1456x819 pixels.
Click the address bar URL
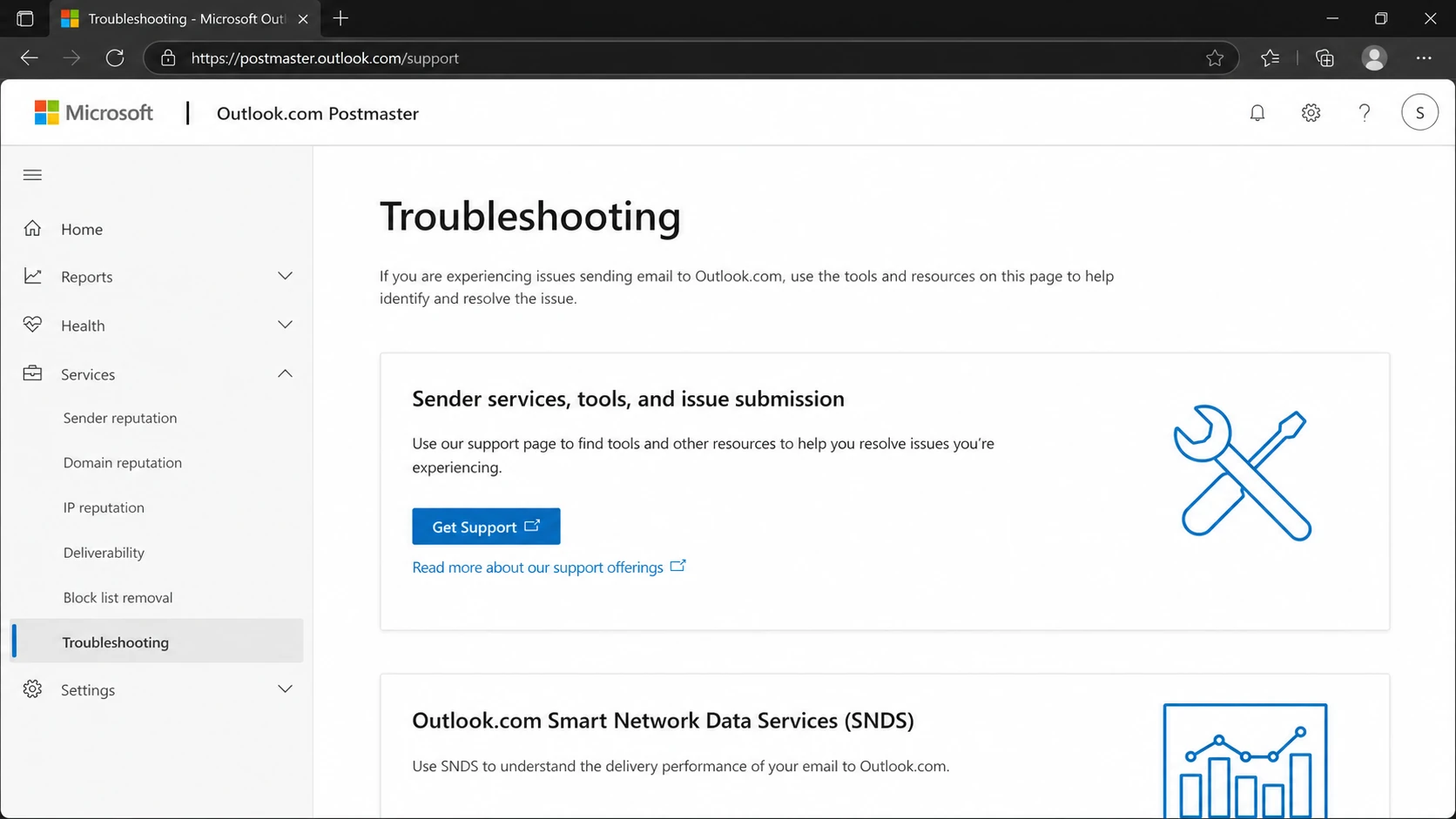[325, 58]
